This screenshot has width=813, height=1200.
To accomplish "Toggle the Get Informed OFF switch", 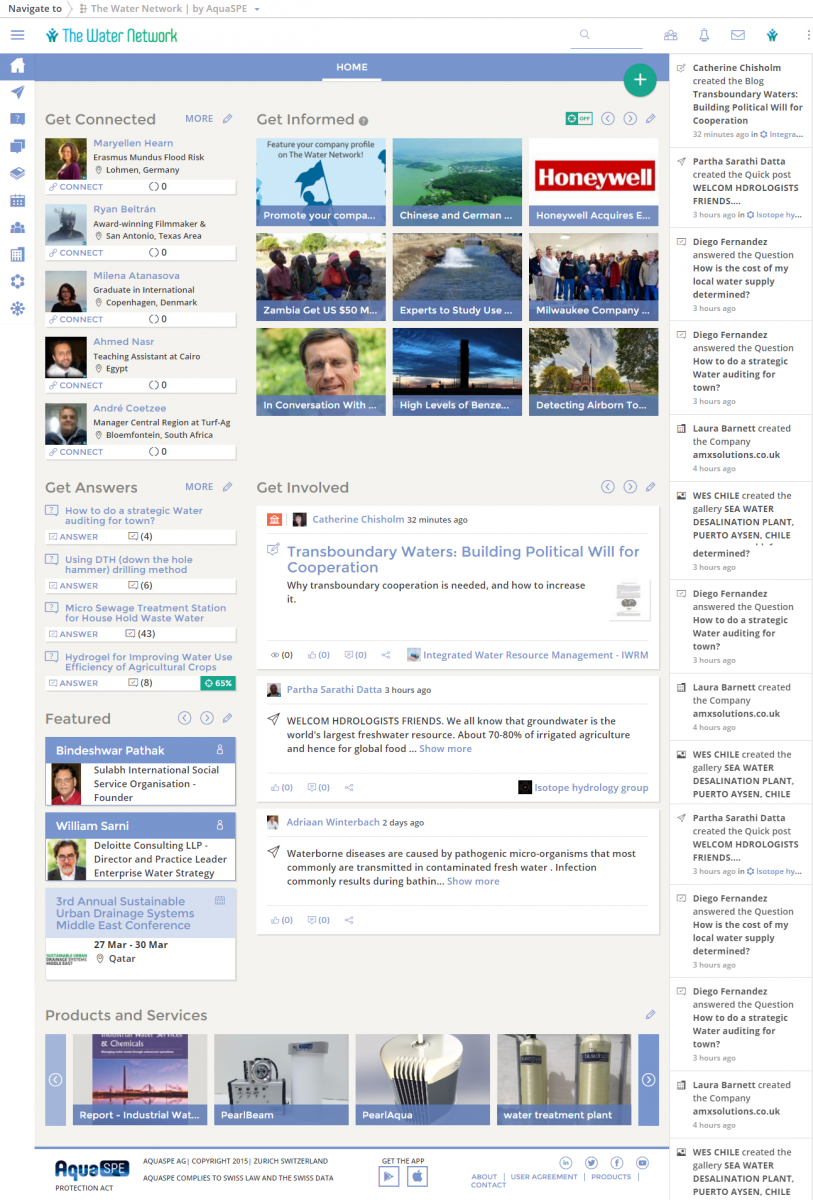I will pos(579,118).
